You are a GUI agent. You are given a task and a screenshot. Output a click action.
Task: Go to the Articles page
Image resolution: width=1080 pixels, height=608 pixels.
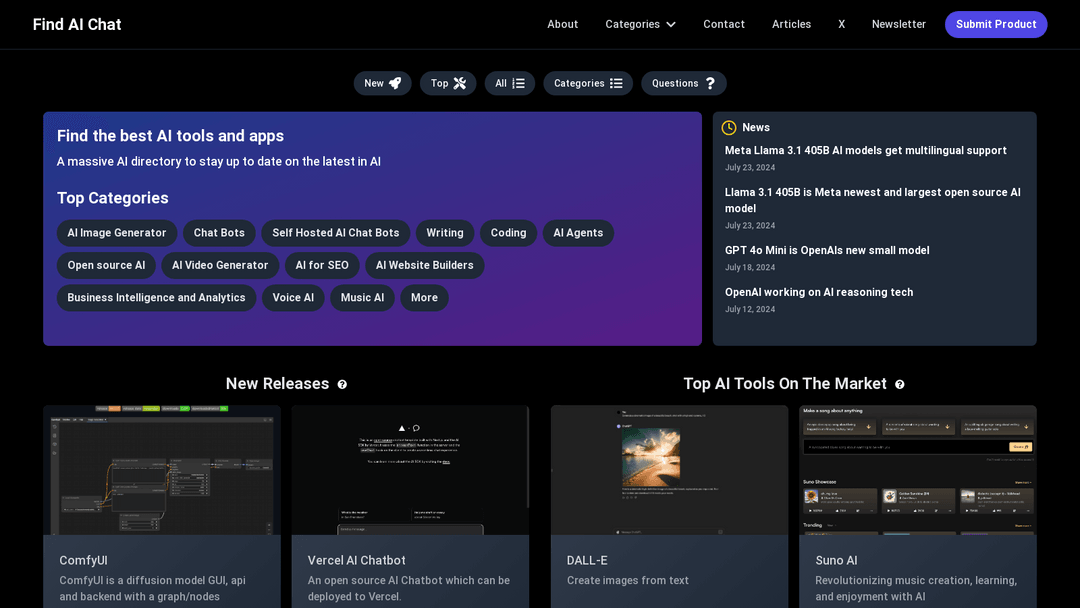791,24
